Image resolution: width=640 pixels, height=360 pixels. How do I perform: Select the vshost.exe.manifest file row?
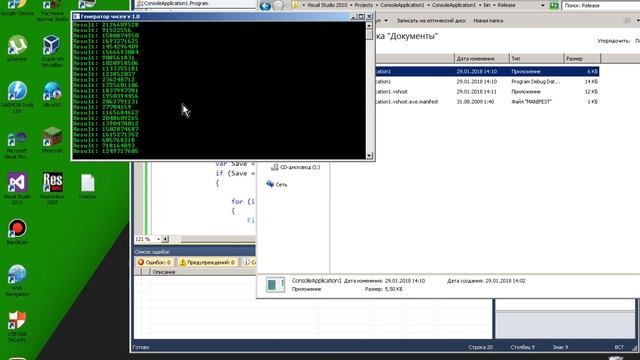click(x=487, y=102)
